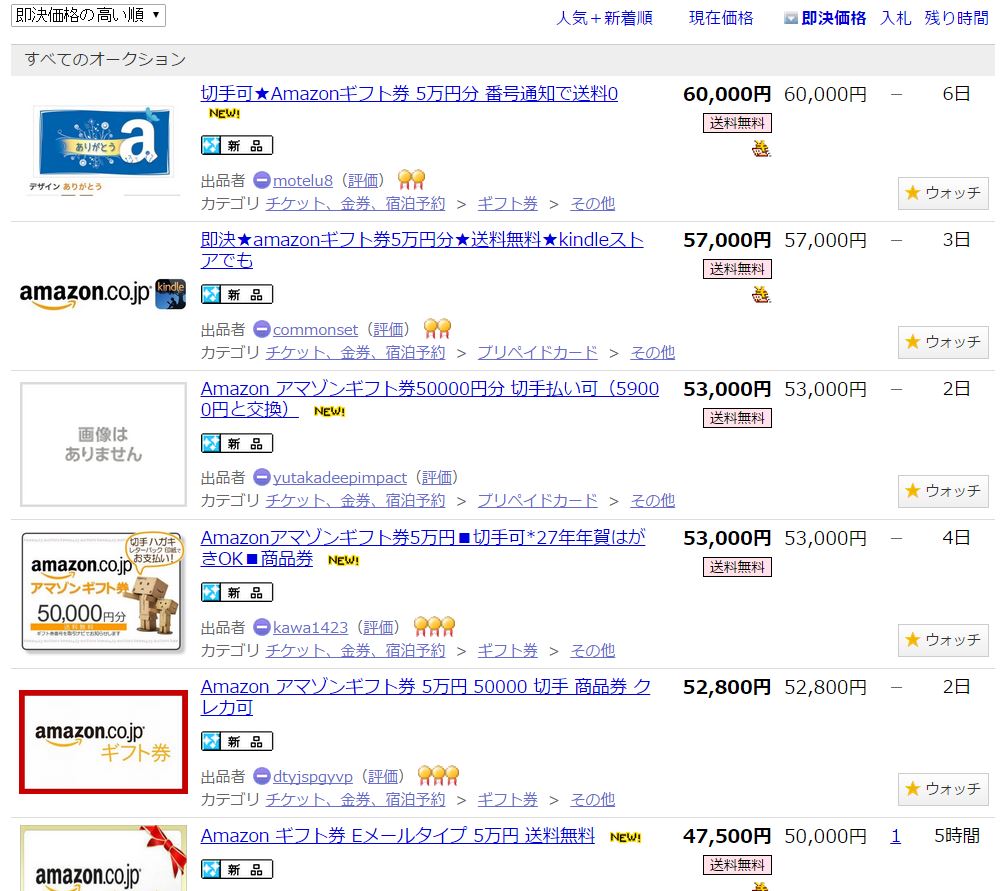Open 評価 rating for dtyjspgyvp
1008x891 pixels.
coord(383,777)
